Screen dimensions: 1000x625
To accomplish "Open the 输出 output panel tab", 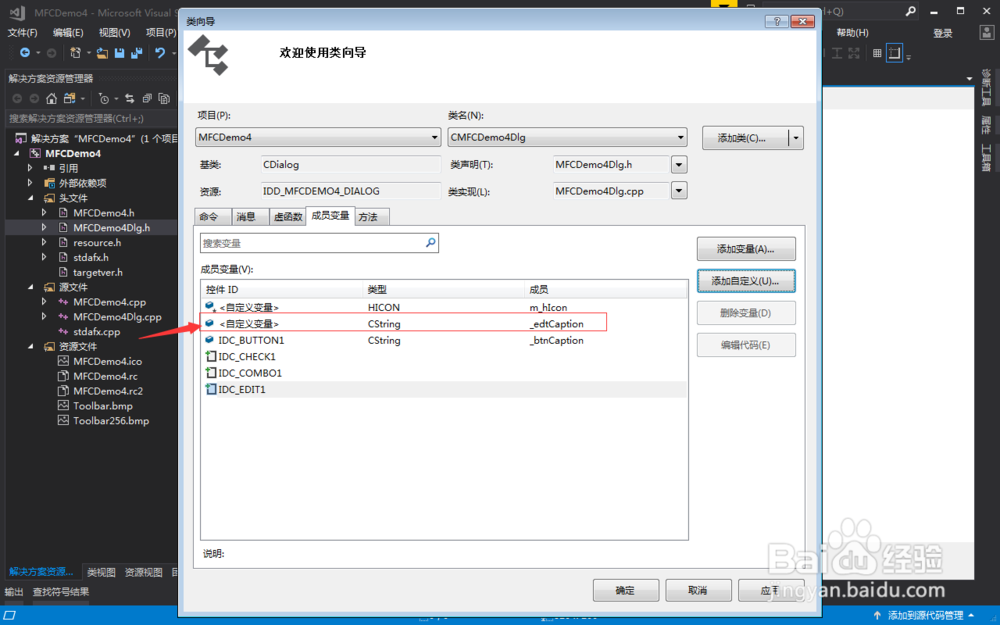I will [x=14, y=592].
